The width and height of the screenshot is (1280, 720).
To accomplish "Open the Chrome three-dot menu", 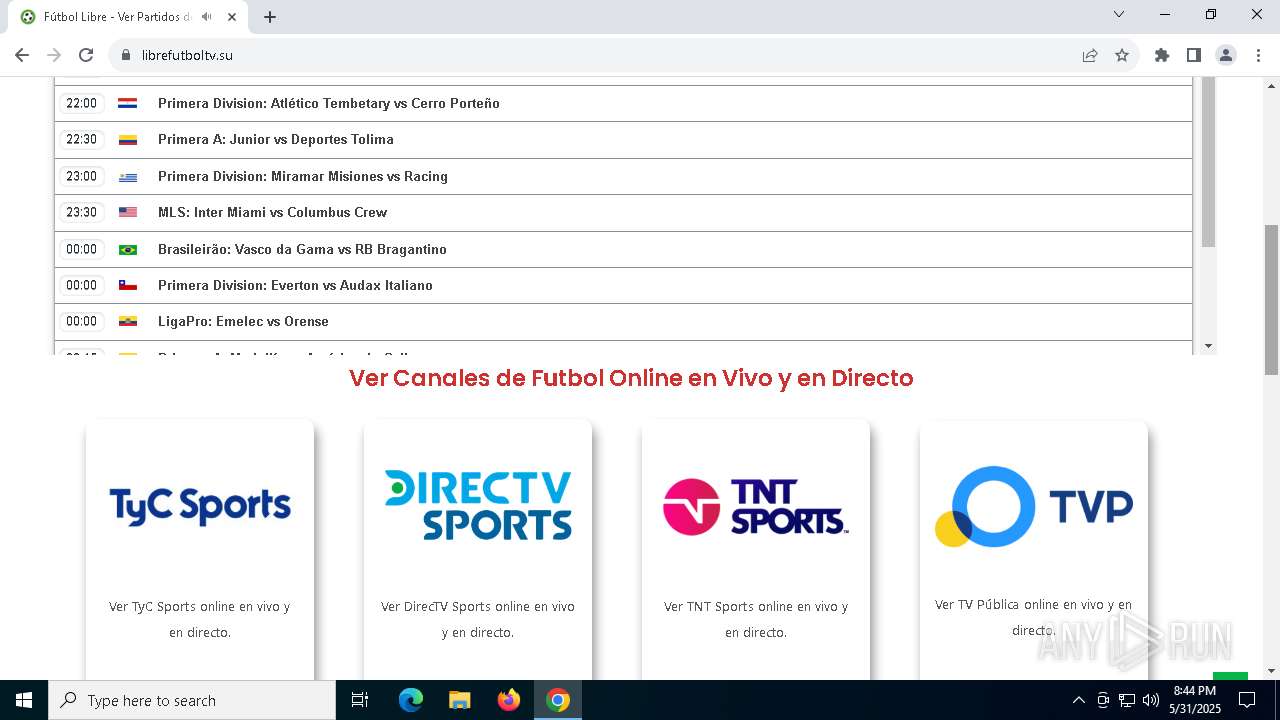I will coord(1258,55).
